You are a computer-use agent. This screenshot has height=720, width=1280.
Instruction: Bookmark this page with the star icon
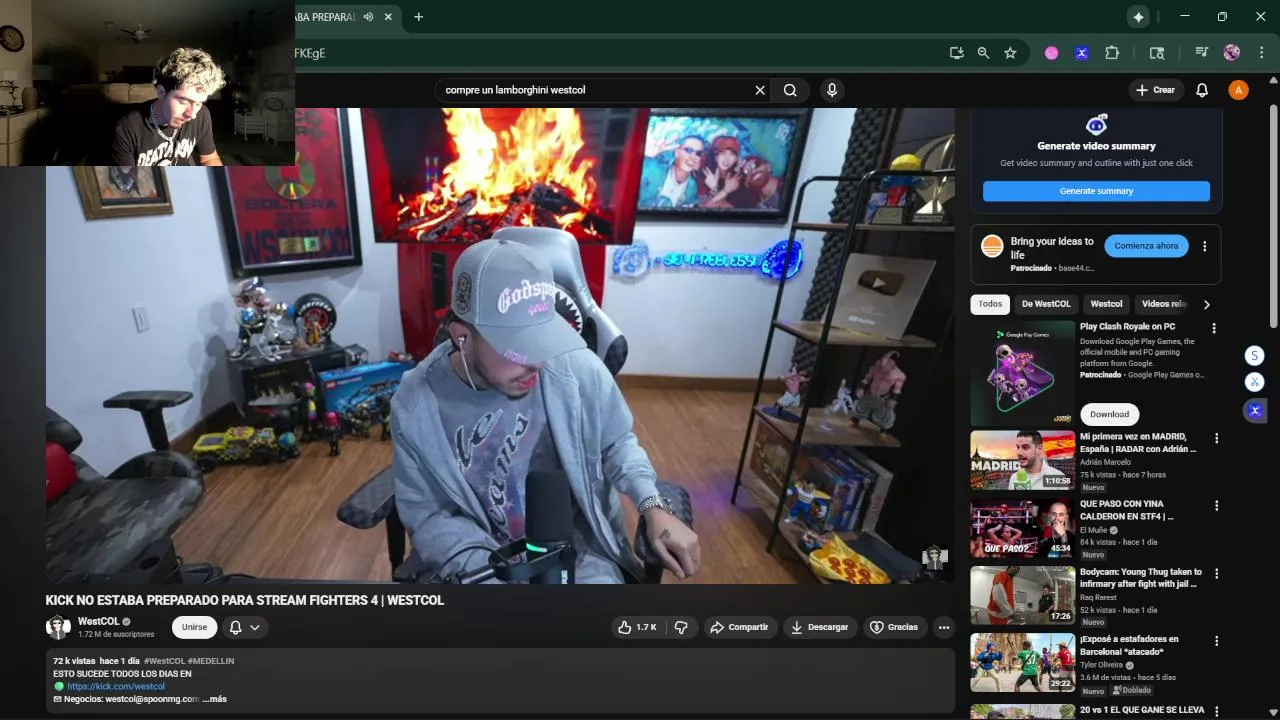click(1010, 53)
